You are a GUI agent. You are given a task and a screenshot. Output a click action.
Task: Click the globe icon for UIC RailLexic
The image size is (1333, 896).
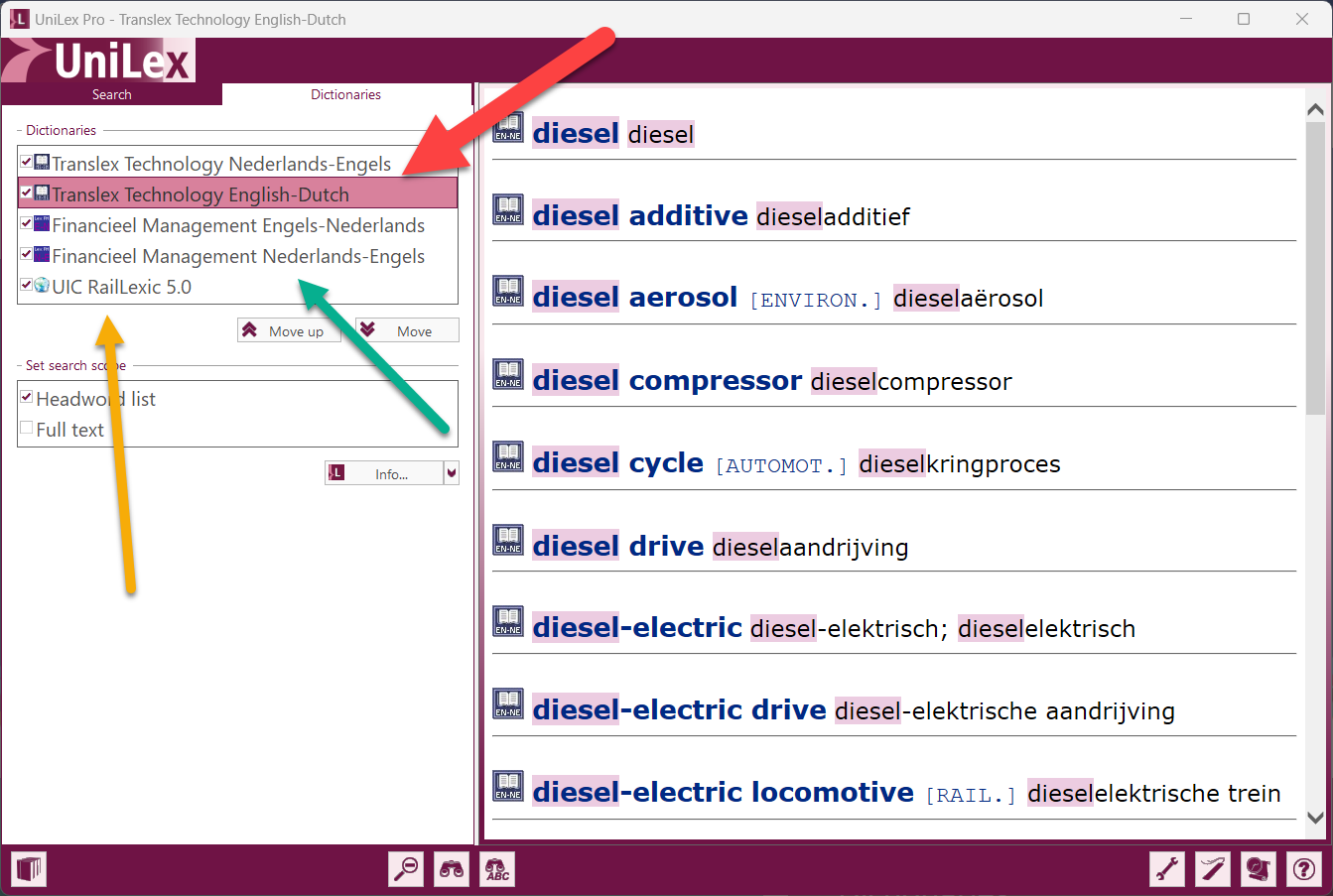point(42,286)
